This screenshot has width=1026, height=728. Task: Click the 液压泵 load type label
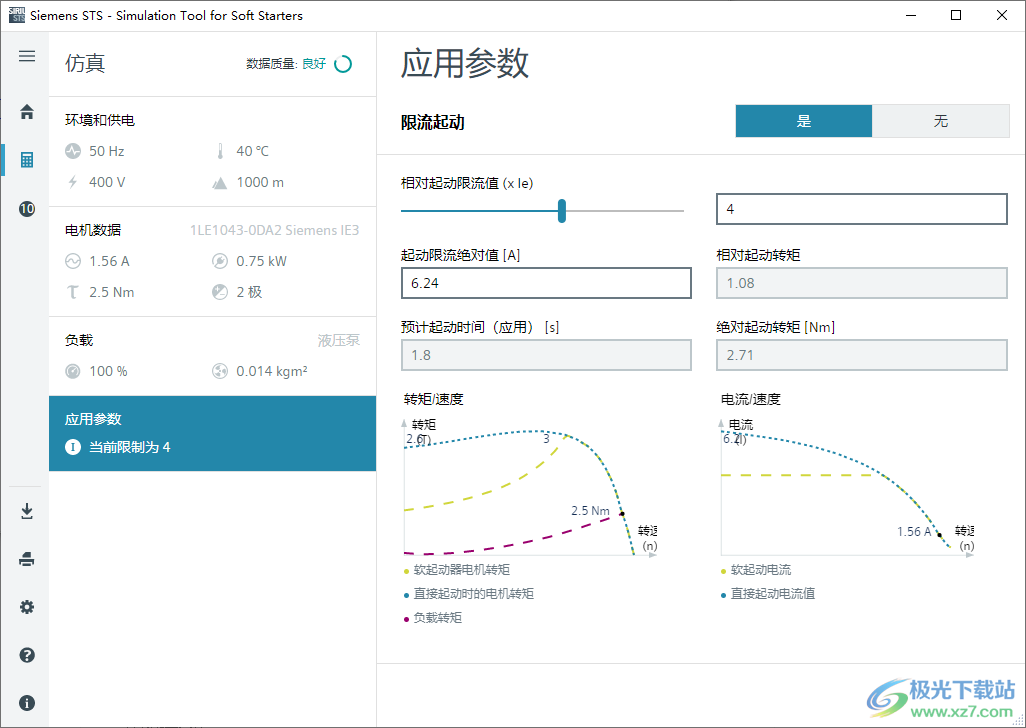[339, 340]
